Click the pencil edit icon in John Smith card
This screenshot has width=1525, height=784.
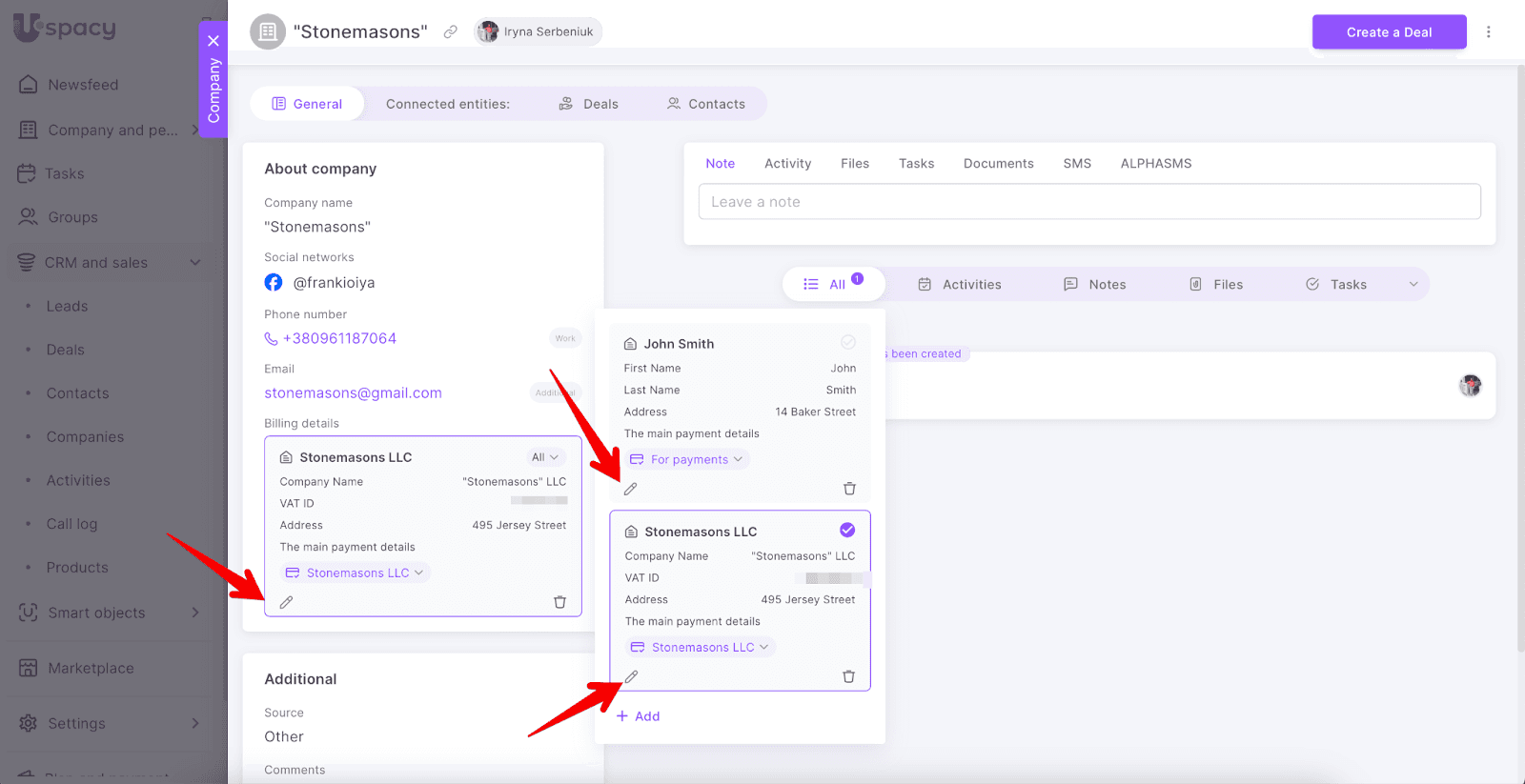(x=630, y=489)
